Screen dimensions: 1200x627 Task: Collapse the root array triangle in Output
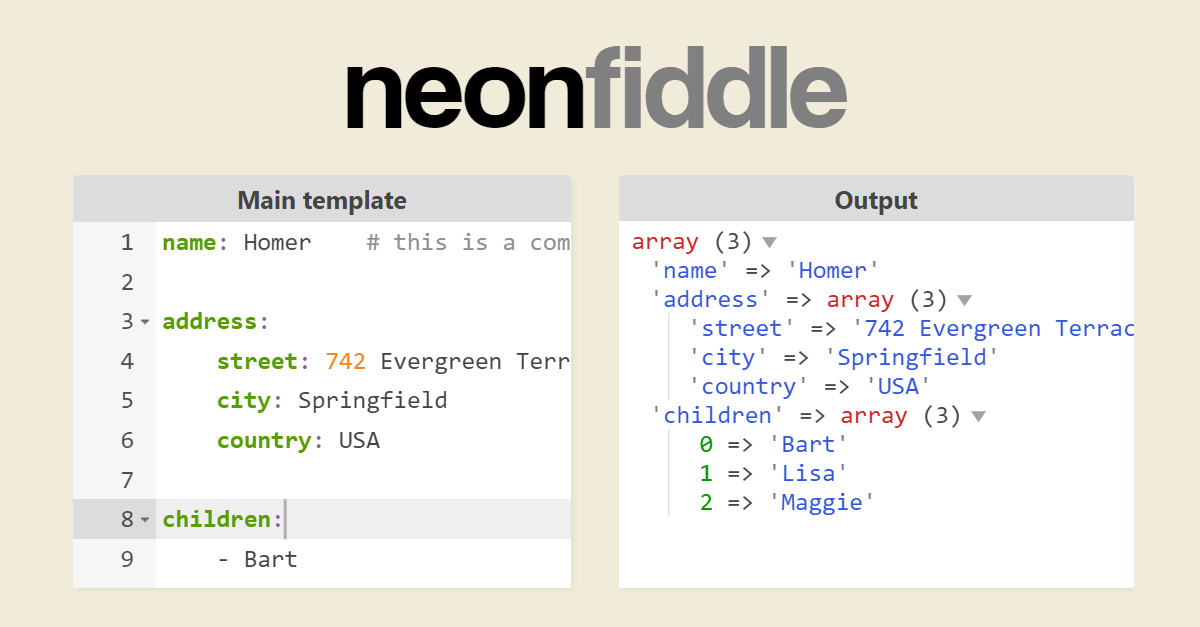769,242
